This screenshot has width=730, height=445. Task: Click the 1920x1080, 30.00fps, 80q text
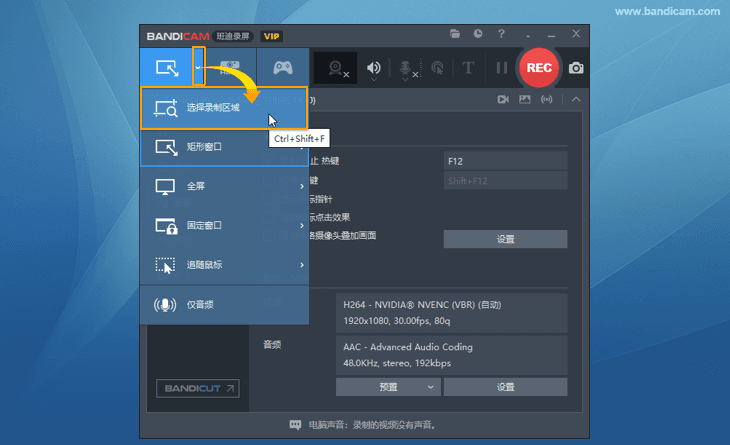pos(397,321)
